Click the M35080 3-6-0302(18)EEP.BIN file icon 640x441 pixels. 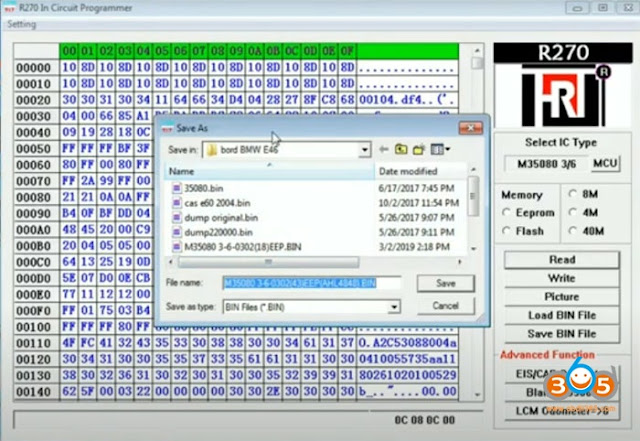176,247
